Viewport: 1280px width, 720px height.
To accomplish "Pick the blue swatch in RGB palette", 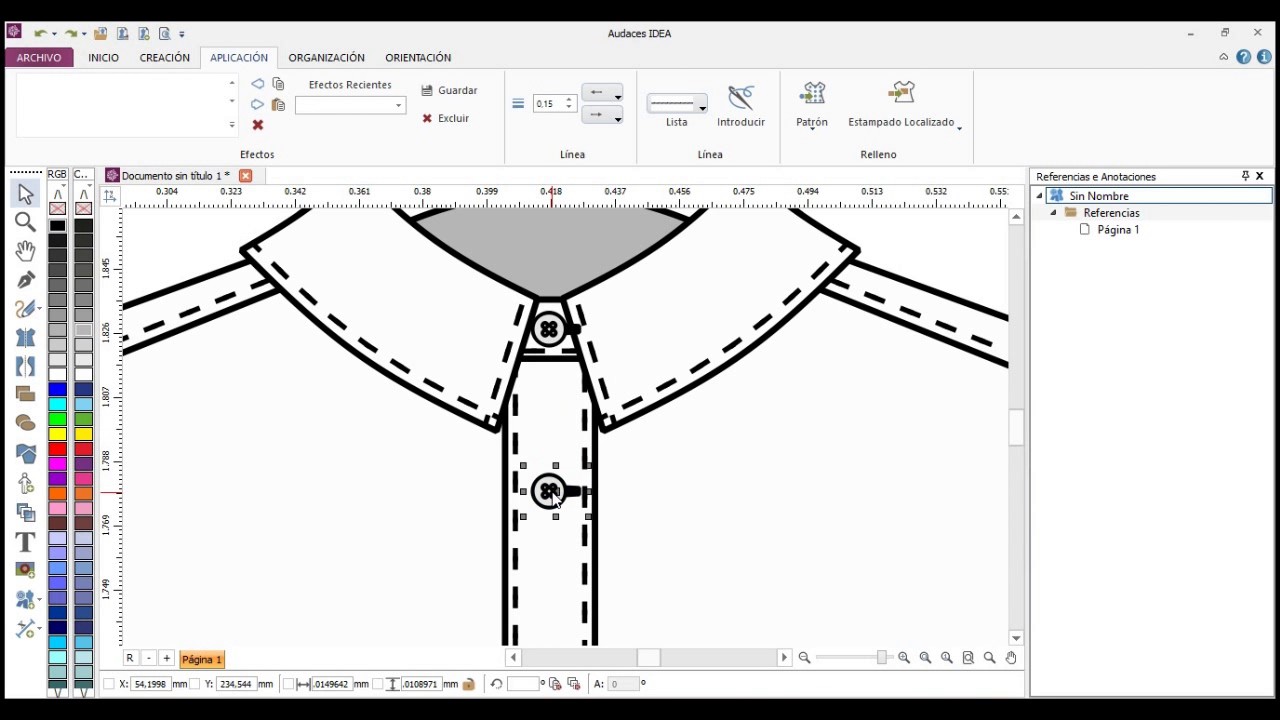I will tap(57, 389).
